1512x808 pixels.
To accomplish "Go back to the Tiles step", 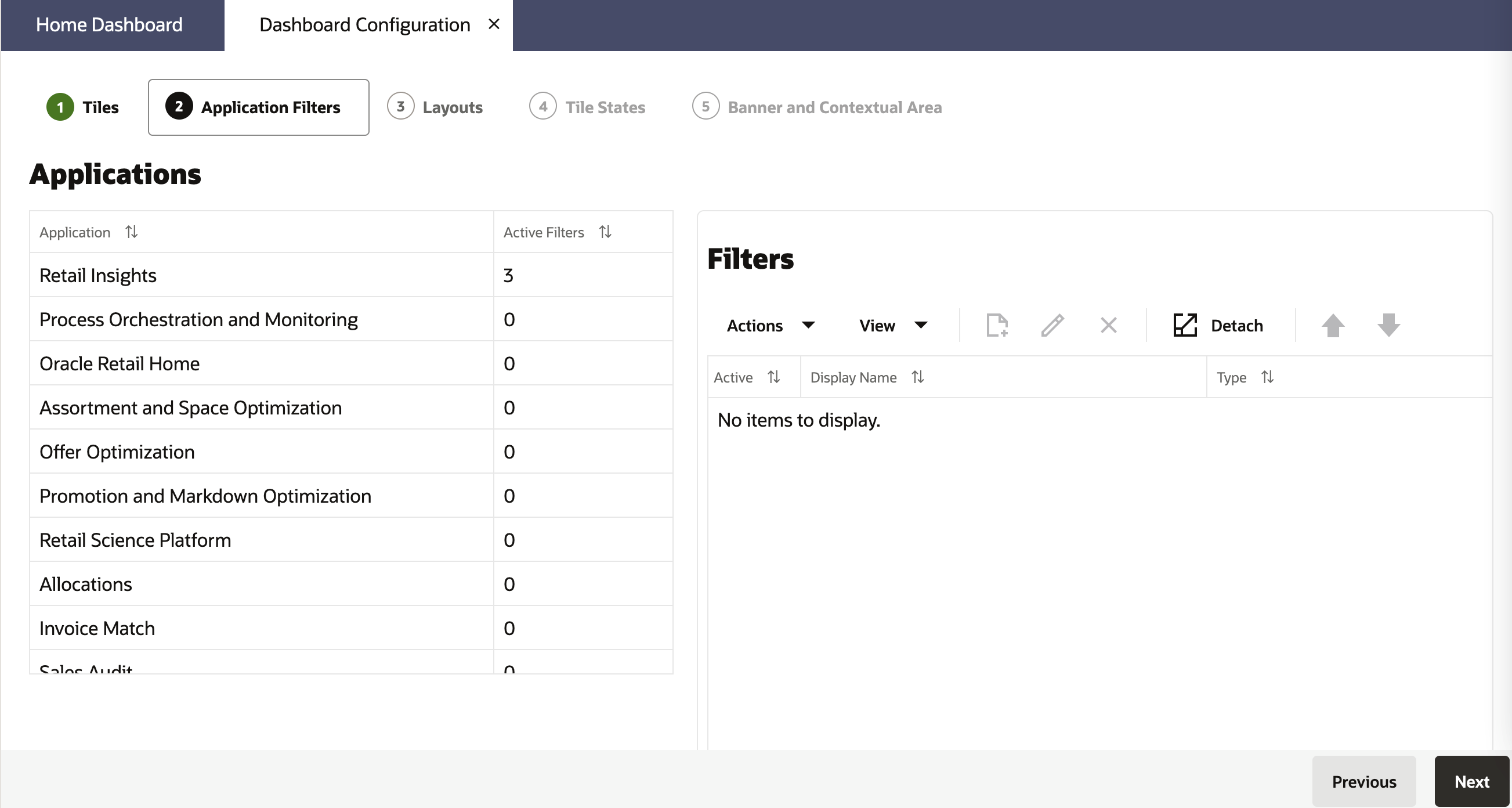I will 84,107.
